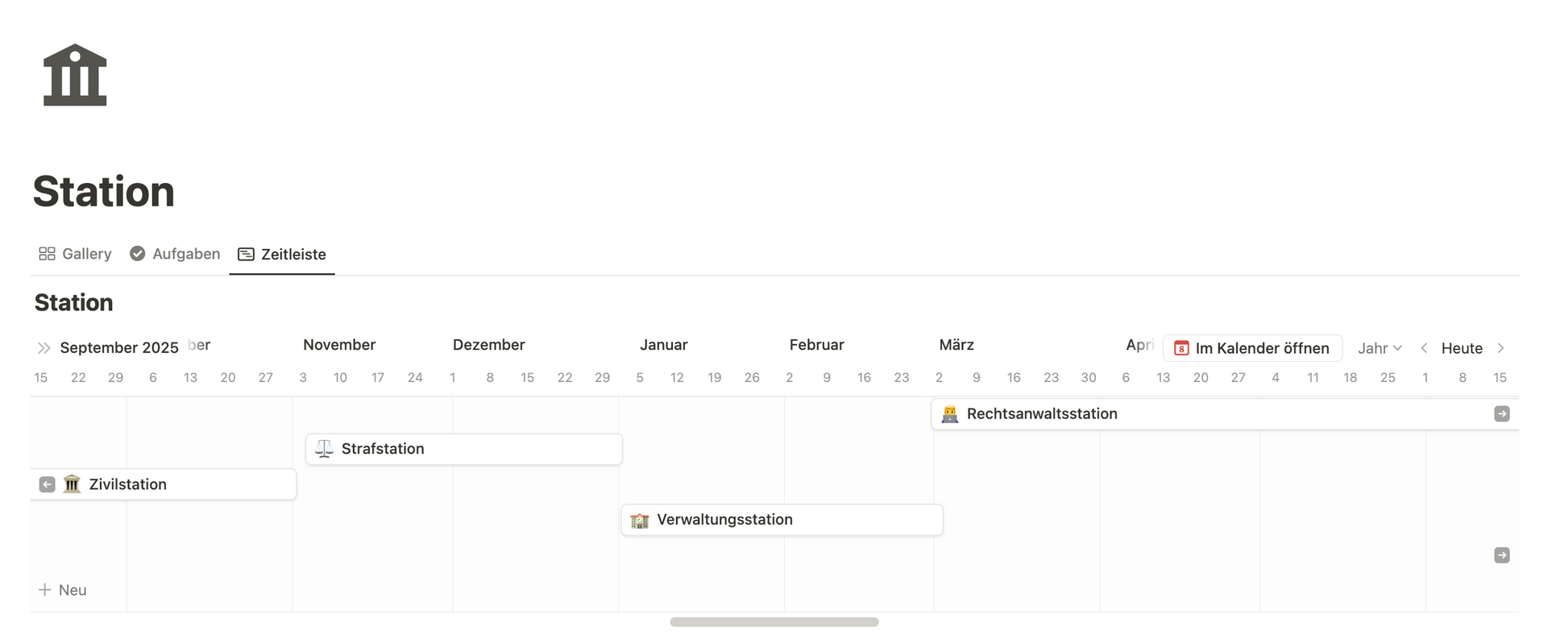Open the Jahr zoom dropdown

pyautogui.click(x=1379, y=348)
